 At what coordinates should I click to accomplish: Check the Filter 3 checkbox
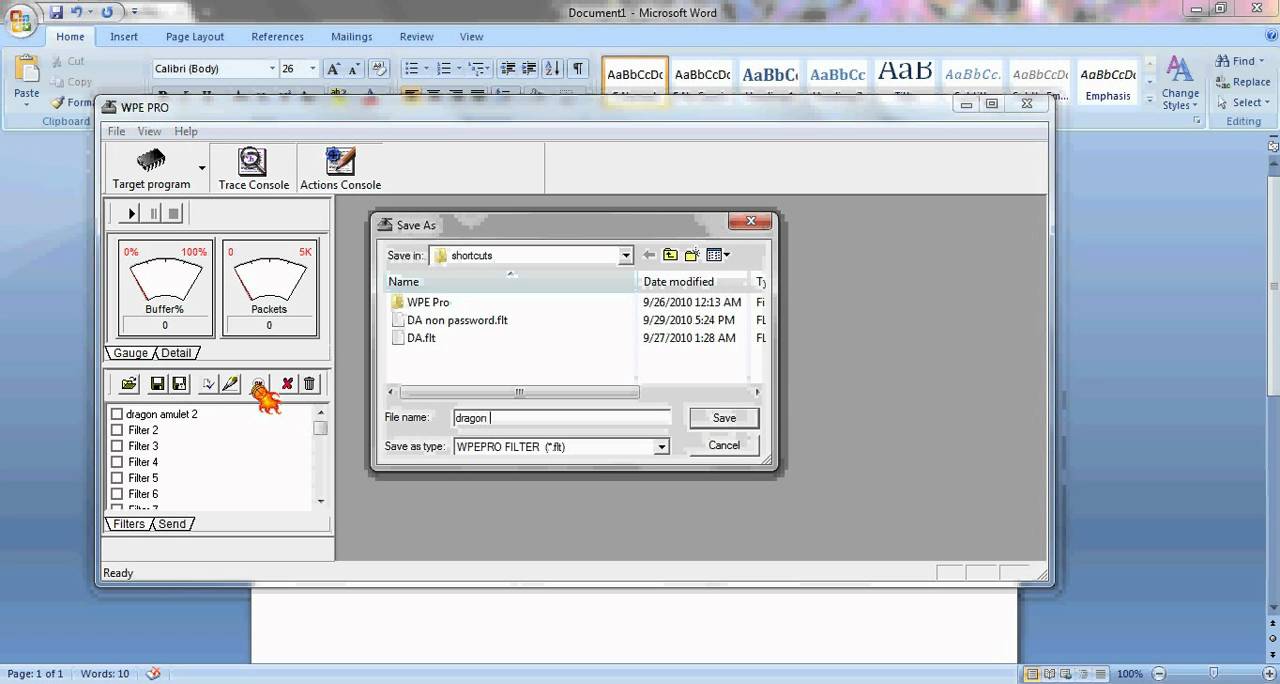(x=117, y=446)
